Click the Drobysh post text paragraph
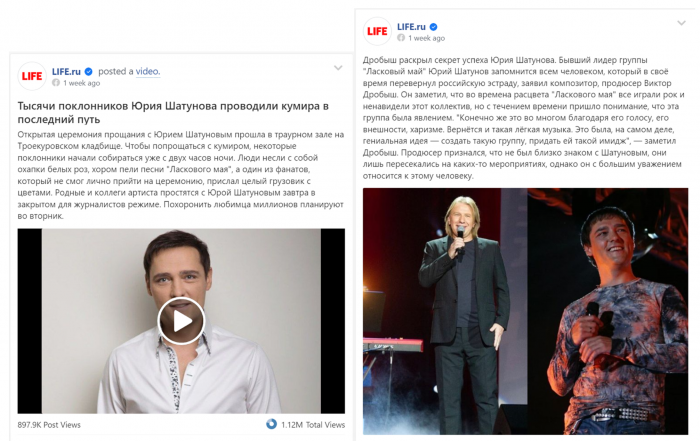The image size is (700, 441). [524, 118]
